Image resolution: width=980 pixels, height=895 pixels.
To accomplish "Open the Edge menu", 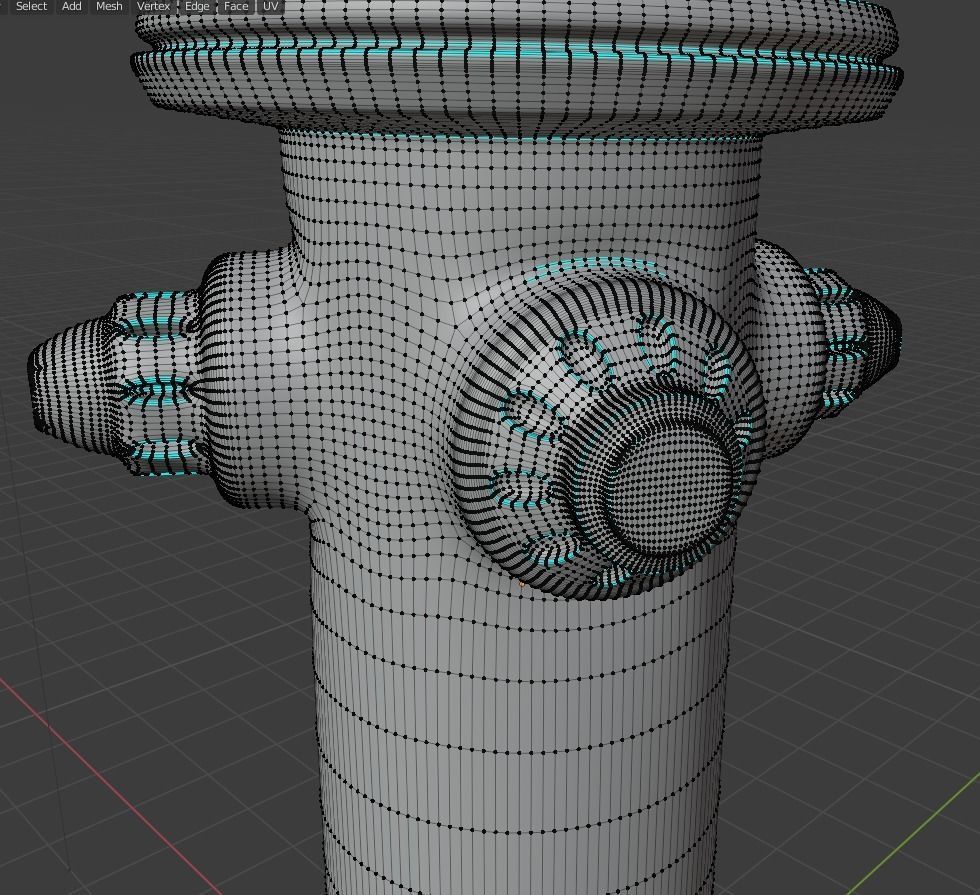I will (198, 6).
